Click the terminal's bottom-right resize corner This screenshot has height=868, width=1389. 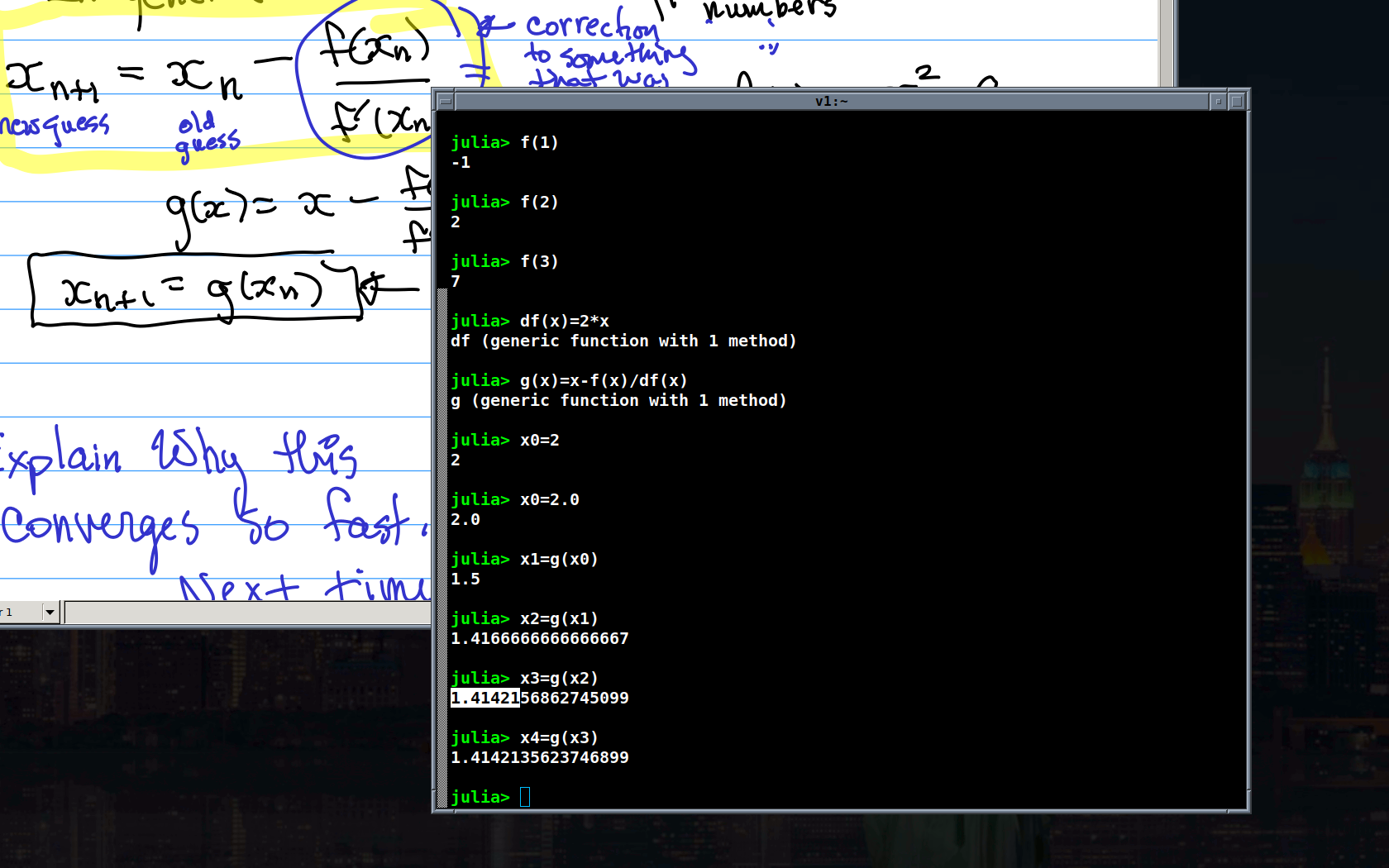[1244, 808]
